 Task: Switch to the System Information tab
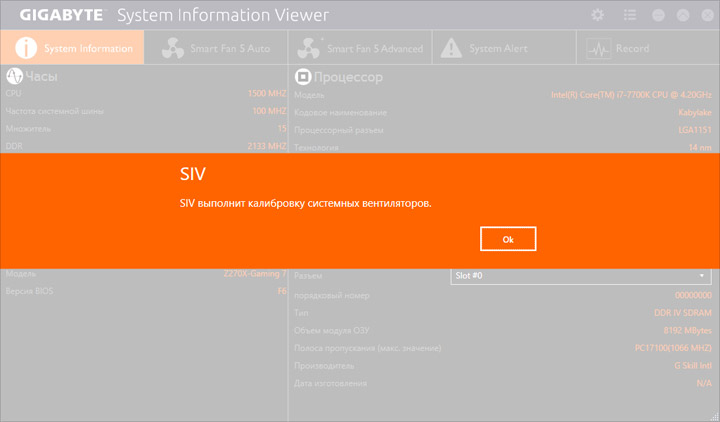[x=72, y=48]
